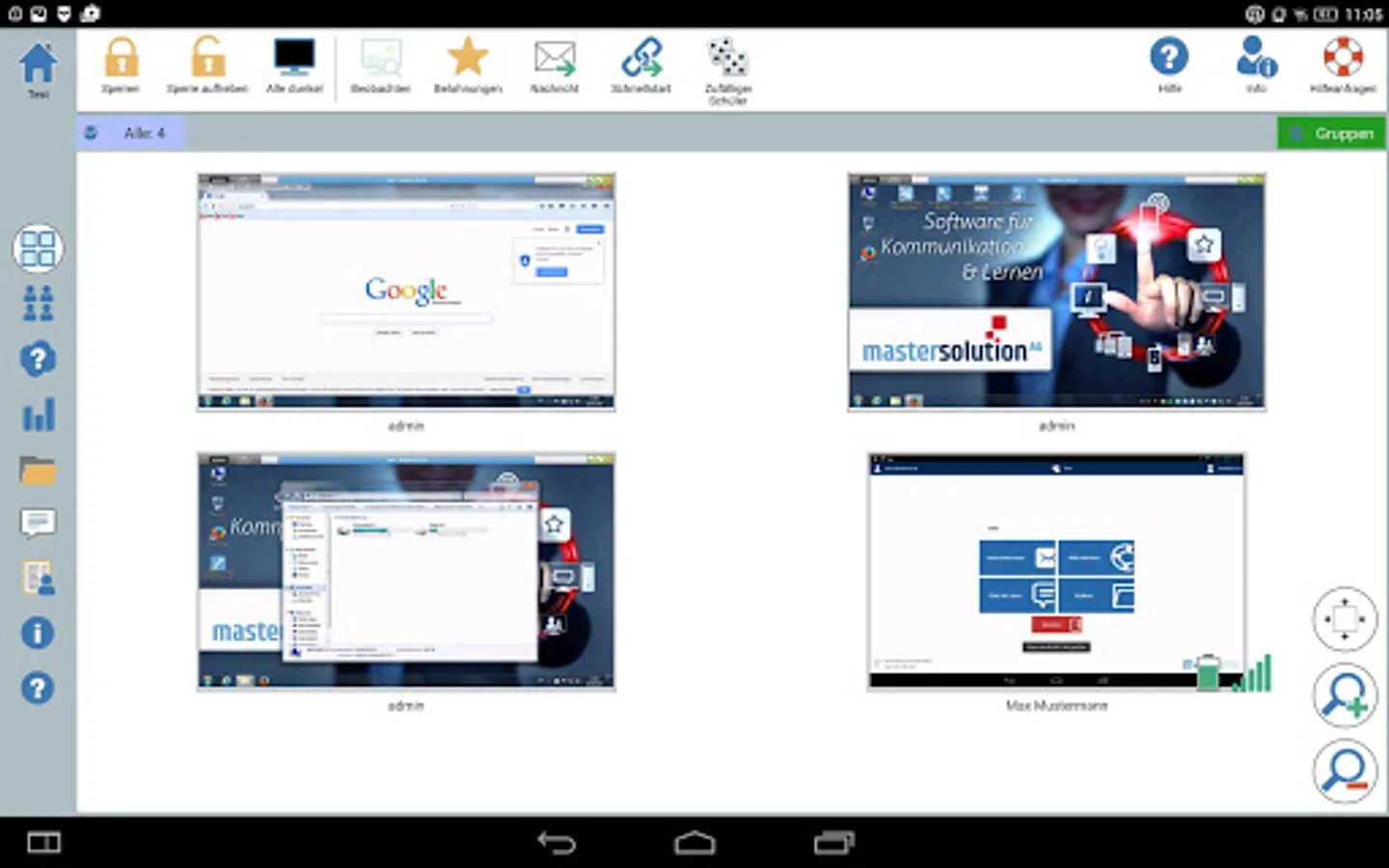
Task: Click the green signal bars on Max Mustermann
Action: coord(1254,673)
